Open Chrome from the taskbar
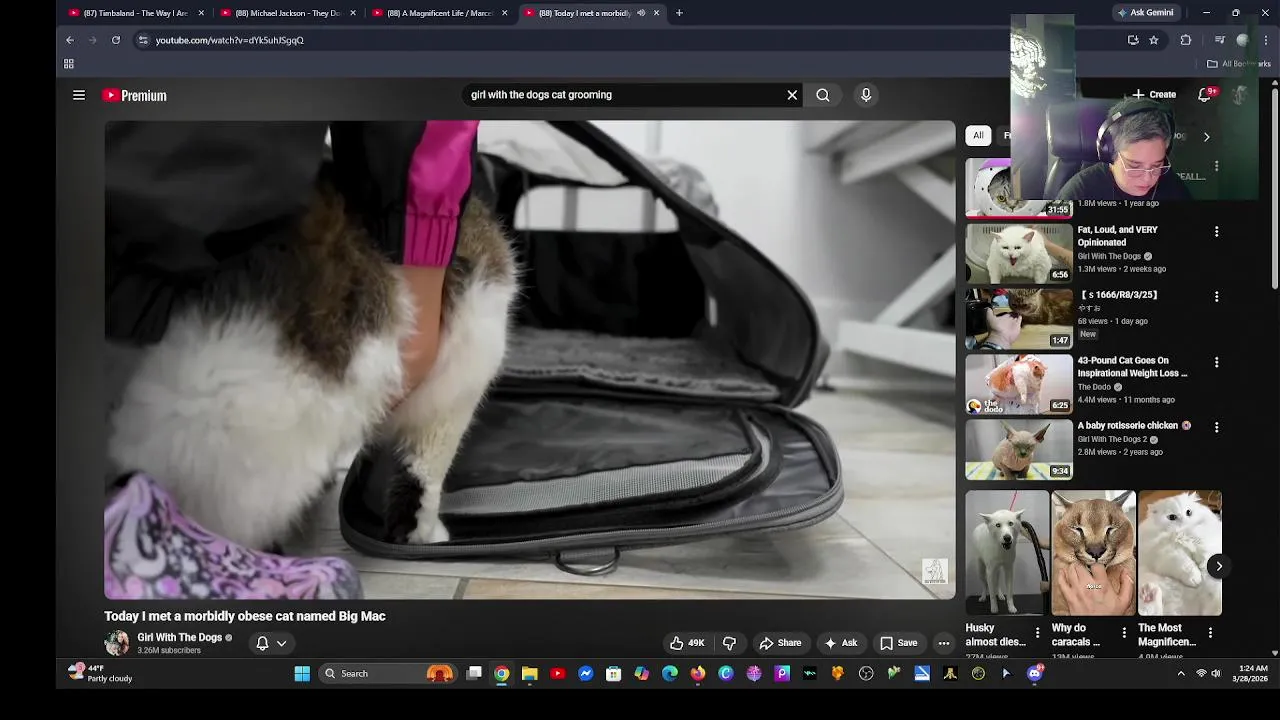1280x720 pixels. click(x=502, y=674)
